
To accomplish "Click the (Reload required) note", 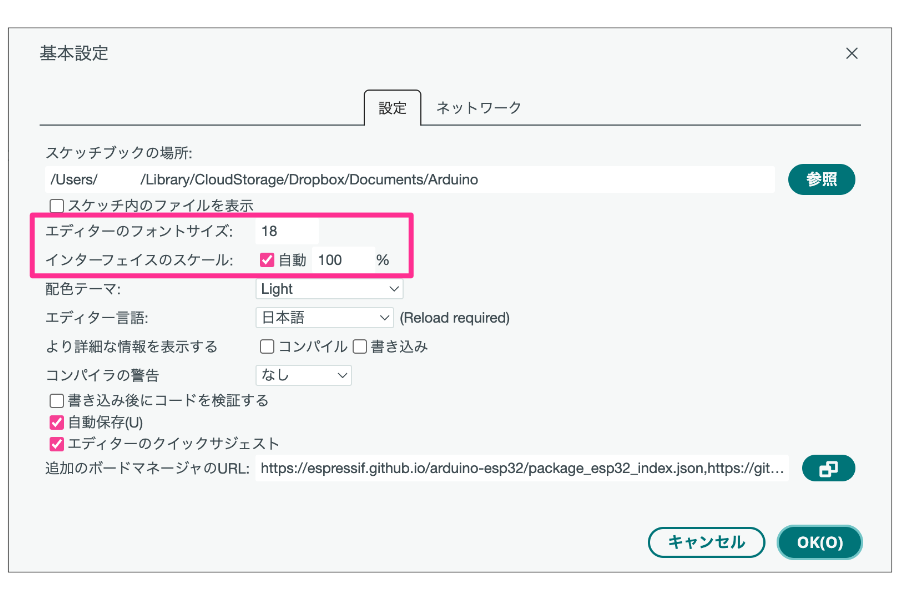I will (x=455, y=318).
